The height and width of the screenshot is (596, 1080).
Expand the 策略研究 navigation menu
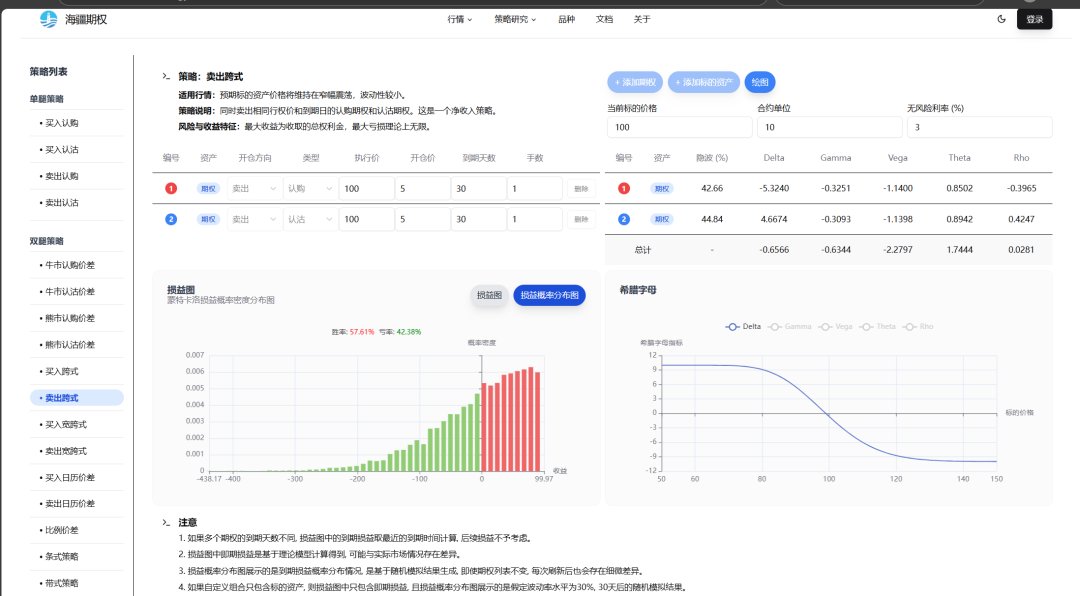tap(515, 19)
